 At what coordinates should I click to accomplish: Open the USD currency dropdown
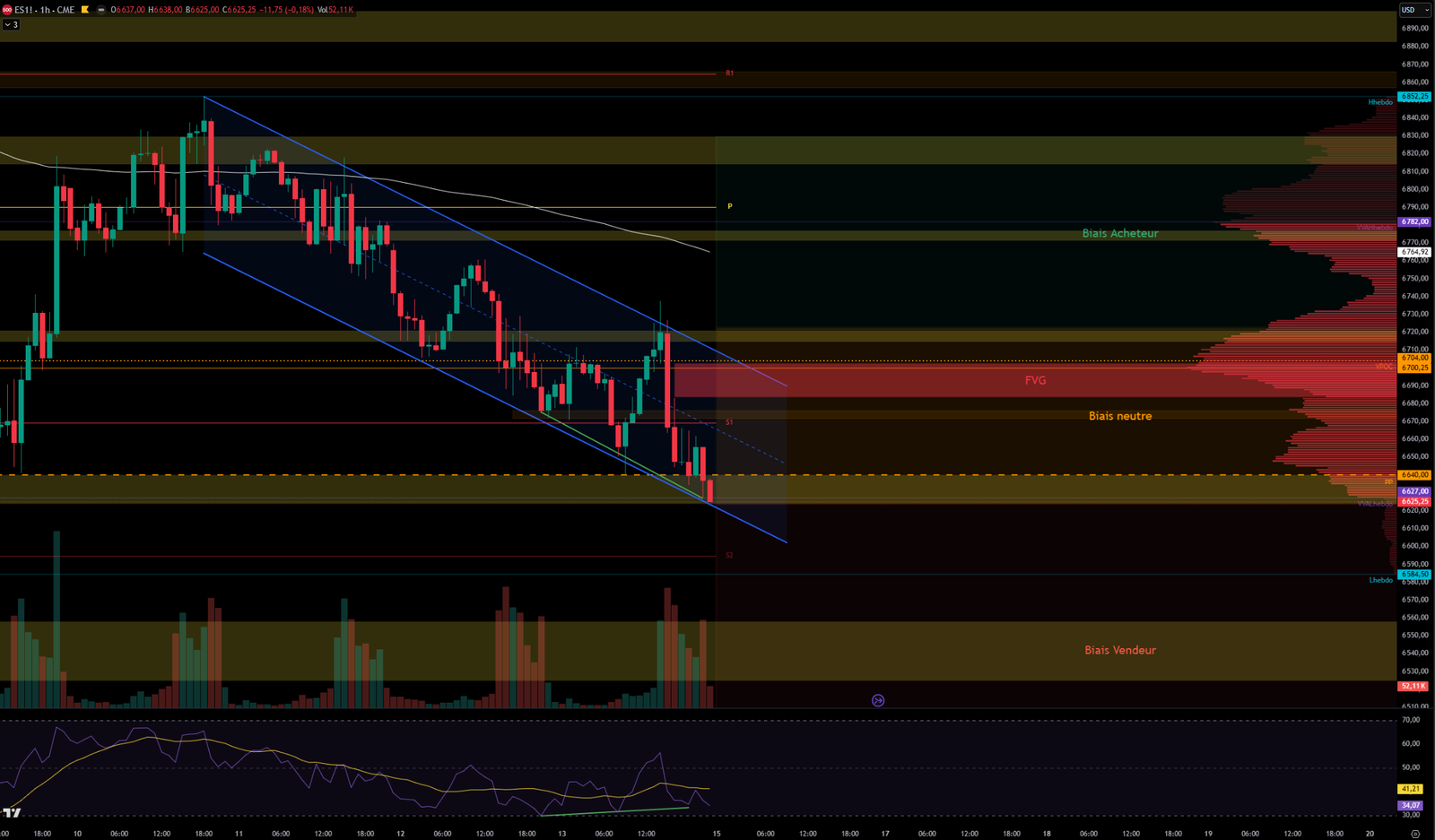1414,10
